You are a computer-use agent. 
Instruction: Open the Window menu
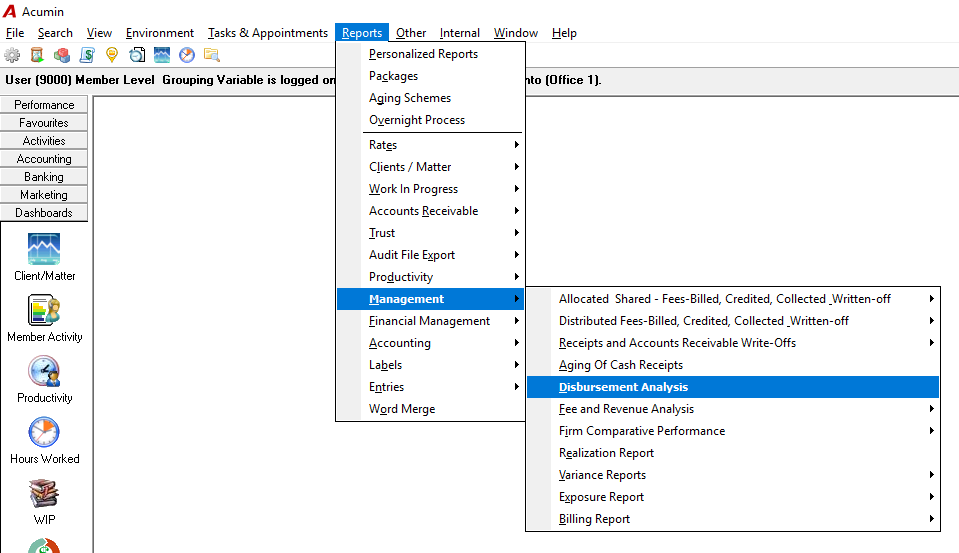[516, 33]
